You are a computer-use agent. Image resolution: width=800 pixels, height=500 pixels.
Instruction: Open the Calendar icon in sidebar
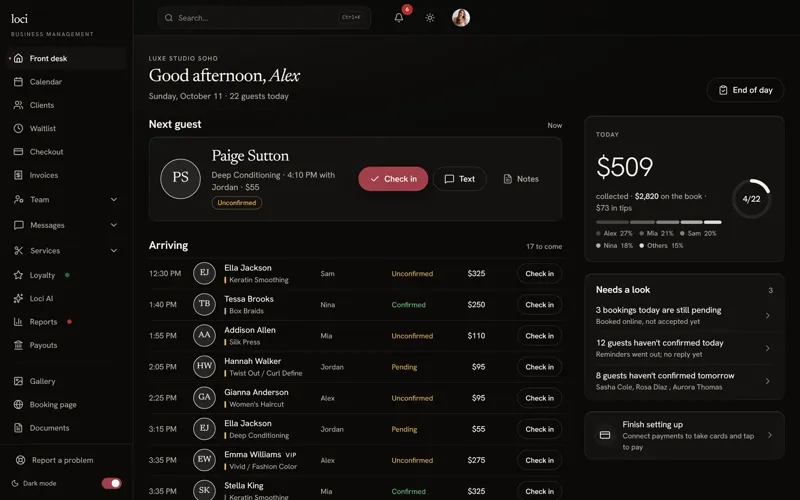pyautogui.click(x=18, y=82)
